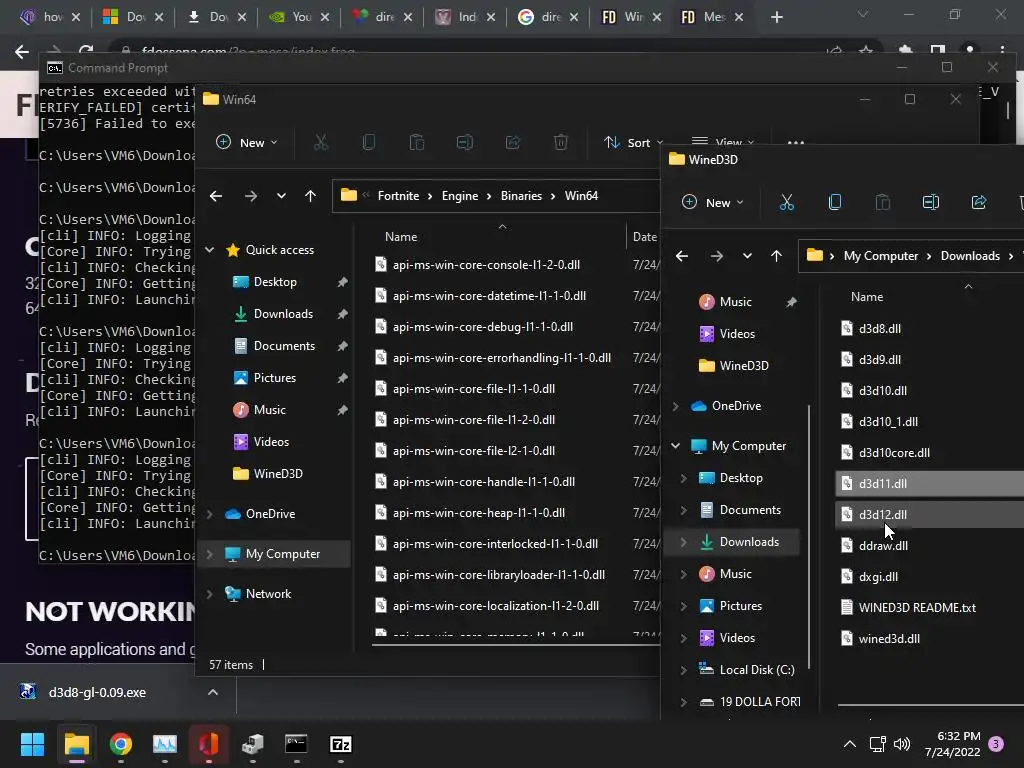Screen dimensions: 1024x768
Task: Click the volume speaker tray icon
Action: point(902,744)
